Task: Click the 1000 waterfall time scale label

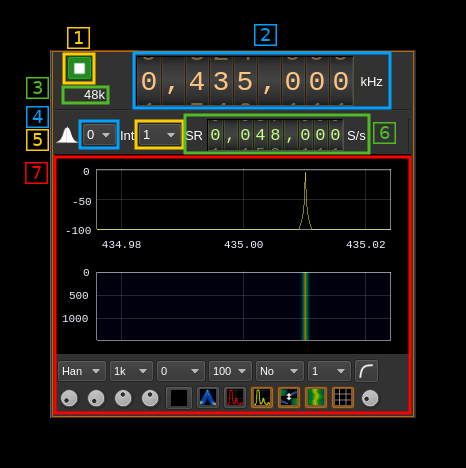Action: click(75, 319)
